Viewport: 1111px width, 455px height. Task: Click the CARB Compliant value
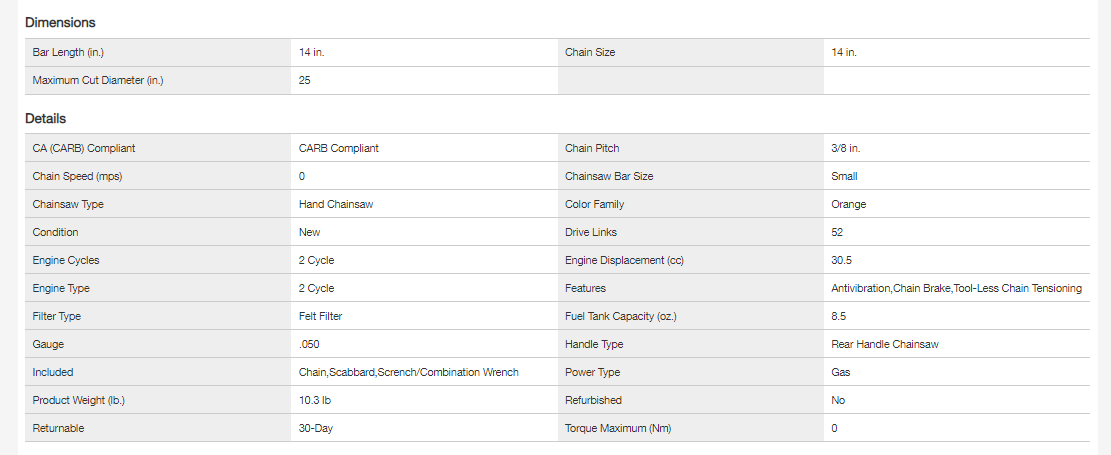pos(339,148)
